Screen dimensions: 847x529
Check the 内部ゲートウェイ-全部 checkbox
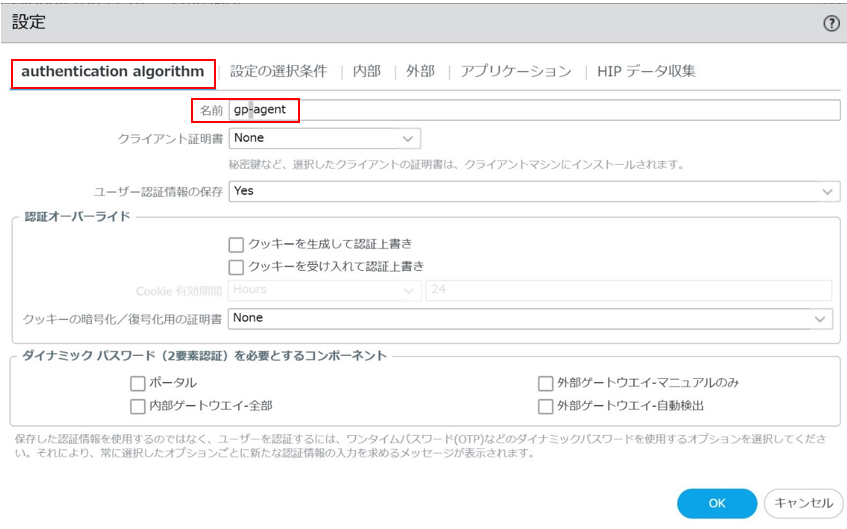coord(138,406)
